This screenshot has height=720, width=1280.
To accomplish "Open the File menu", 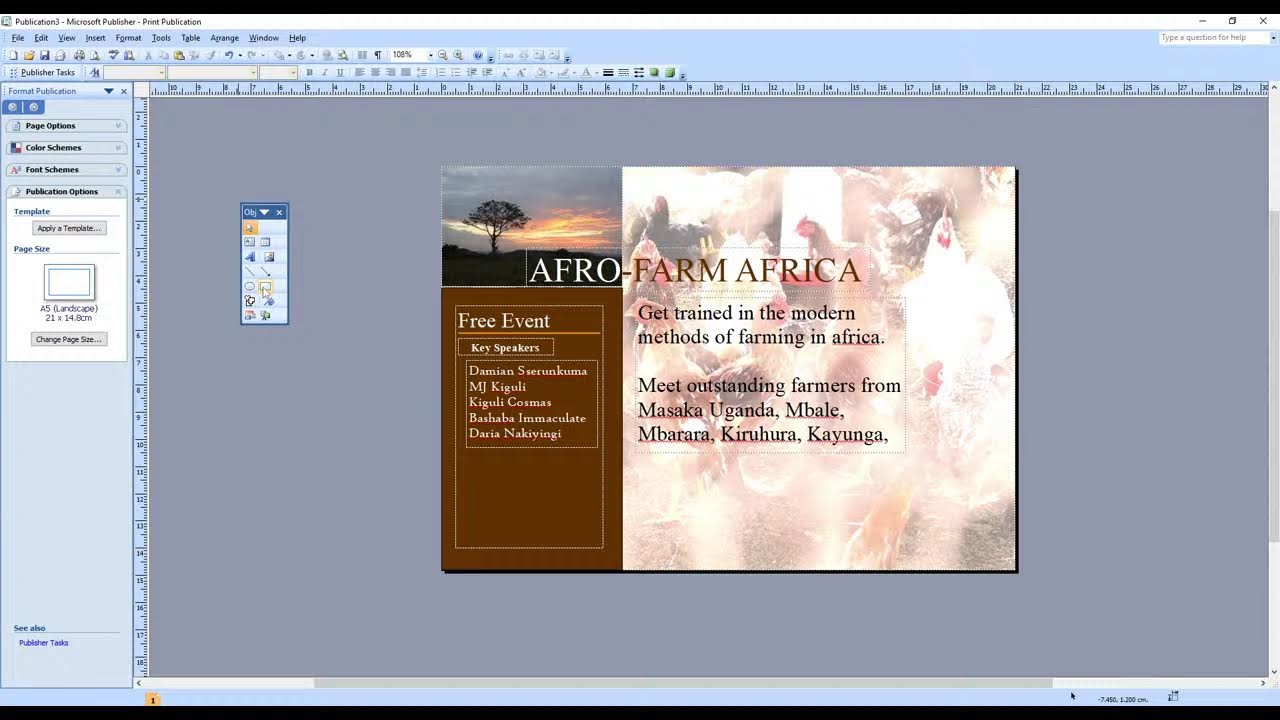I will point(18,38).
